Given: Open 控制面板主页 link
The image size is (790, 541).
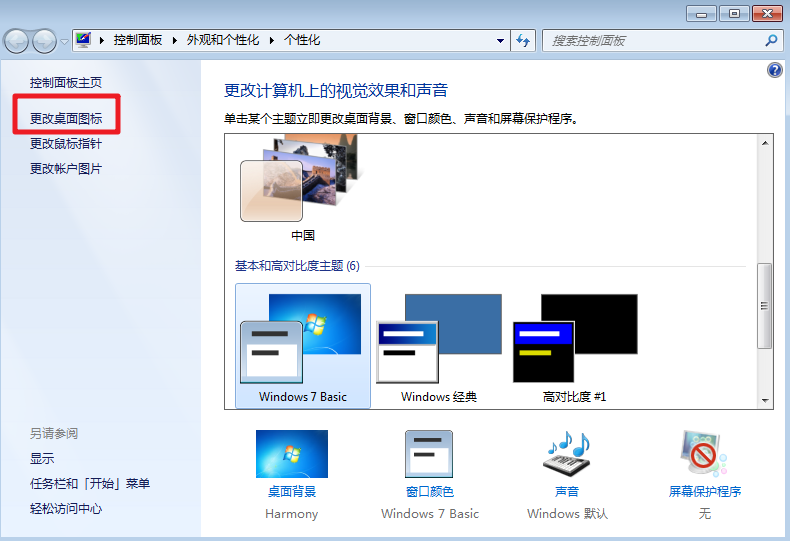Looking at the screenshot, I should point(65,83).
